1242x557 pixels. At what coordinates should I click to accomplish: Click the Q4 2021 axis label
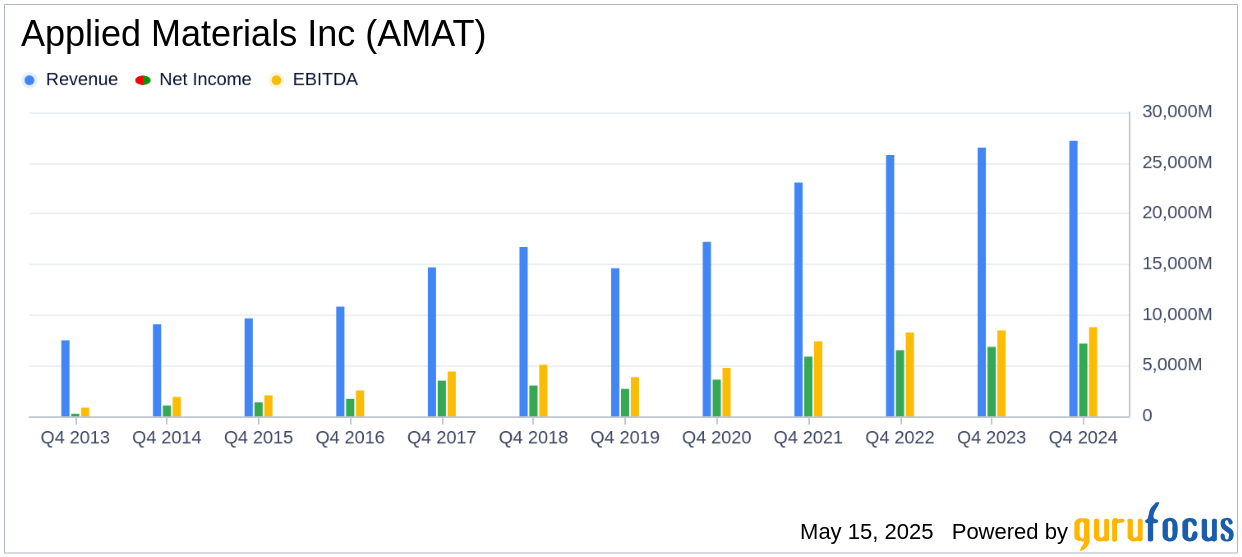click(x=808, y=438)
